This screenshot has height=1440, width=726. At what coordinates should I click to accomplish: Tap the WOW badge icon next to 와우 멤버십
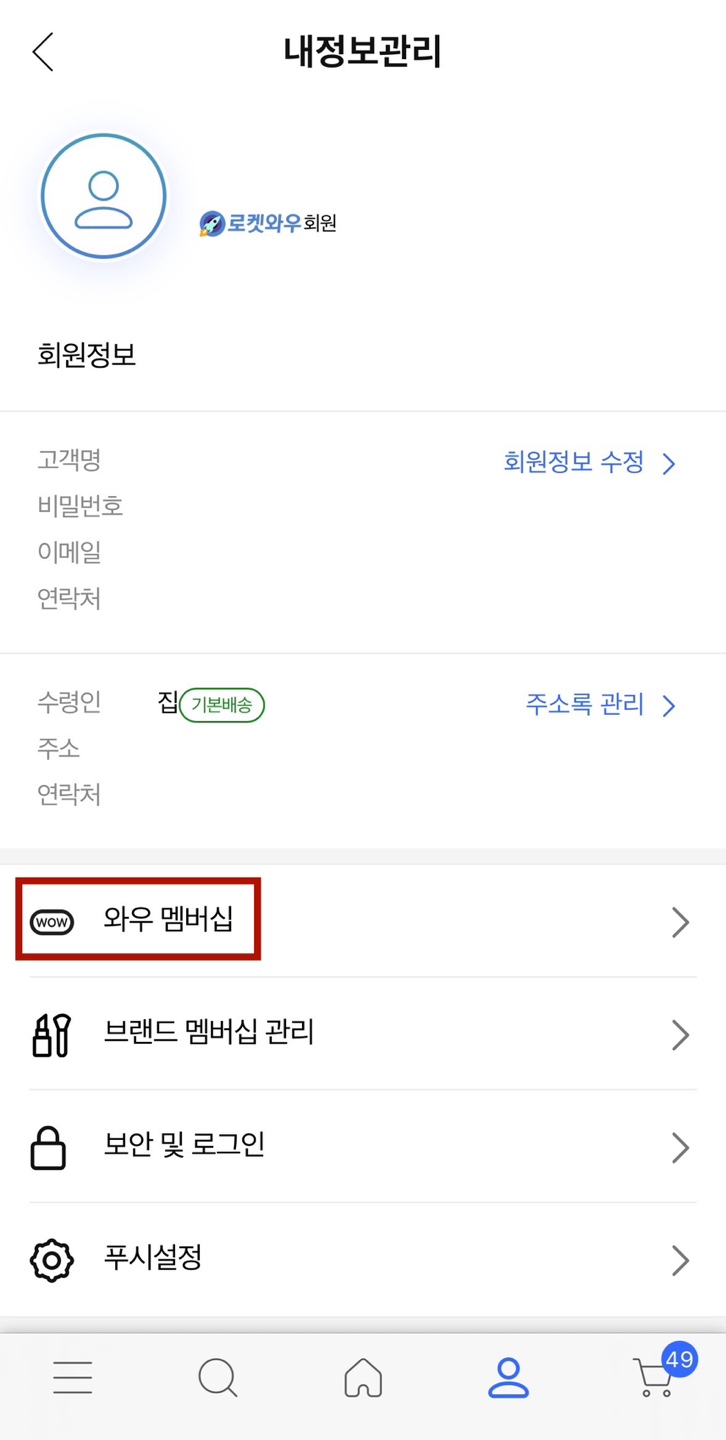pos(51,920)
